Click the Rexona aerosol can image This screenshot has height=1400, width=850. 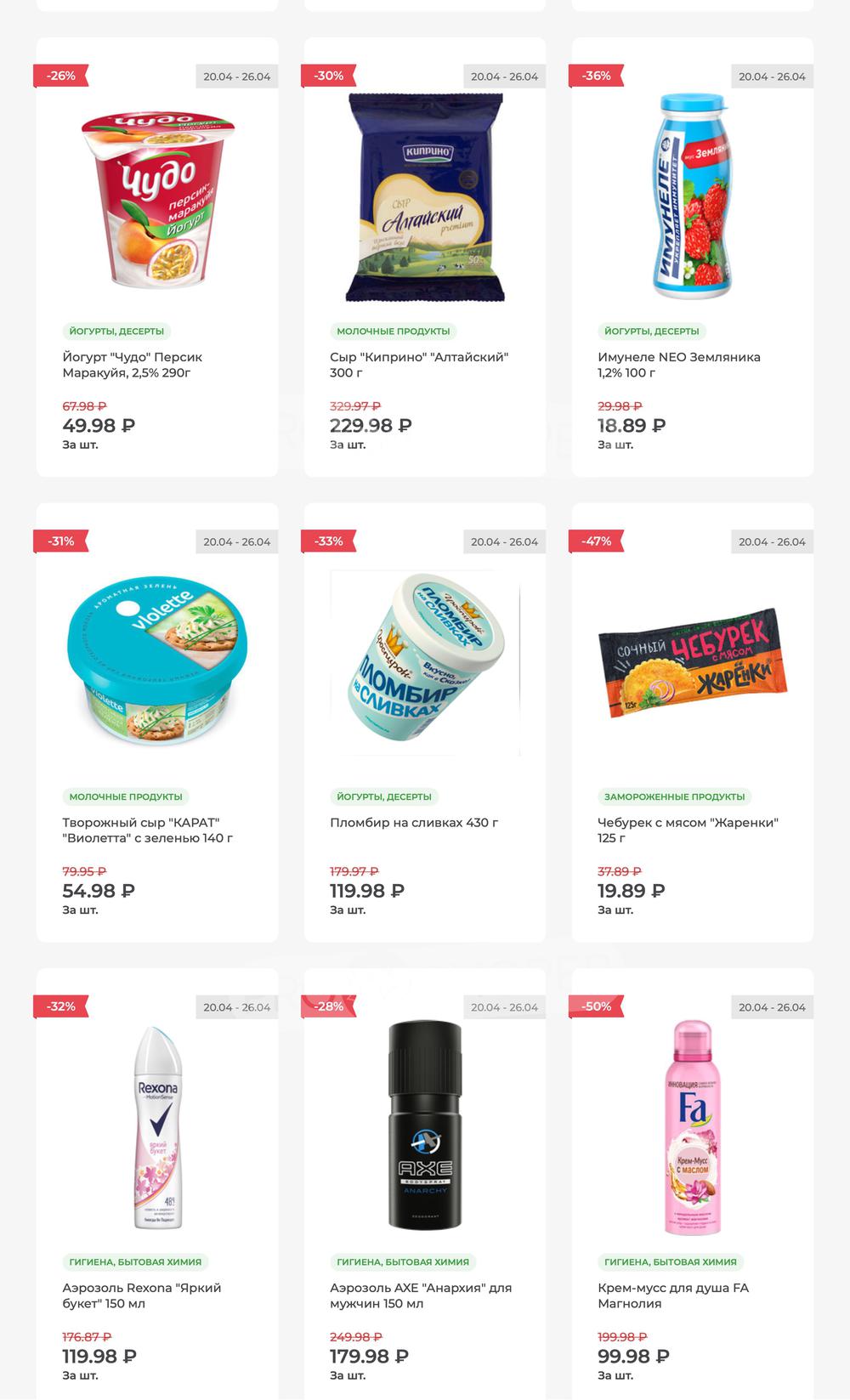(158, 1128)
